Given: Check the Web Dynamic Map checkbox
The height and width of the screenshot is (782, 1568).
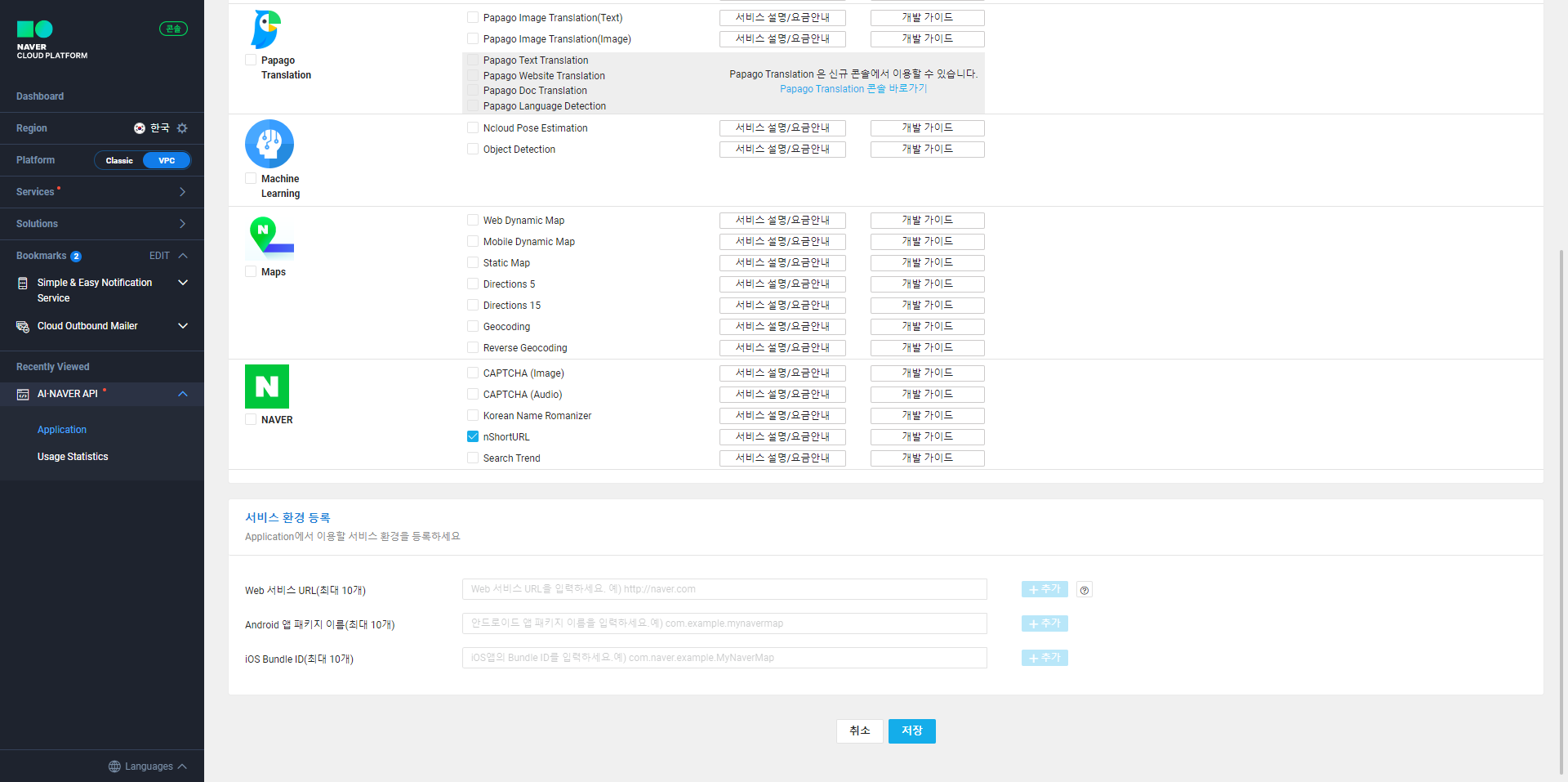Looking at the screenshot, I should point(473,220).
